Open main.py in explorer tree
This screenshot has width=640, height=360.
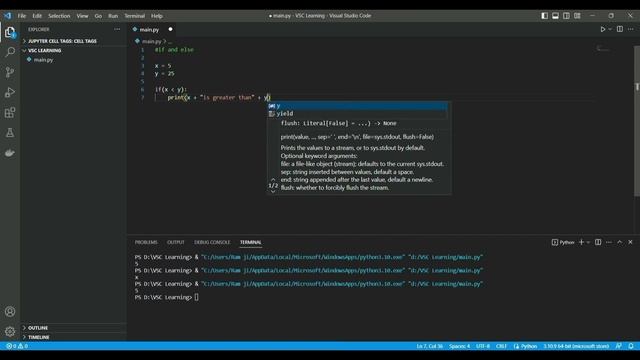pos(43,60)
